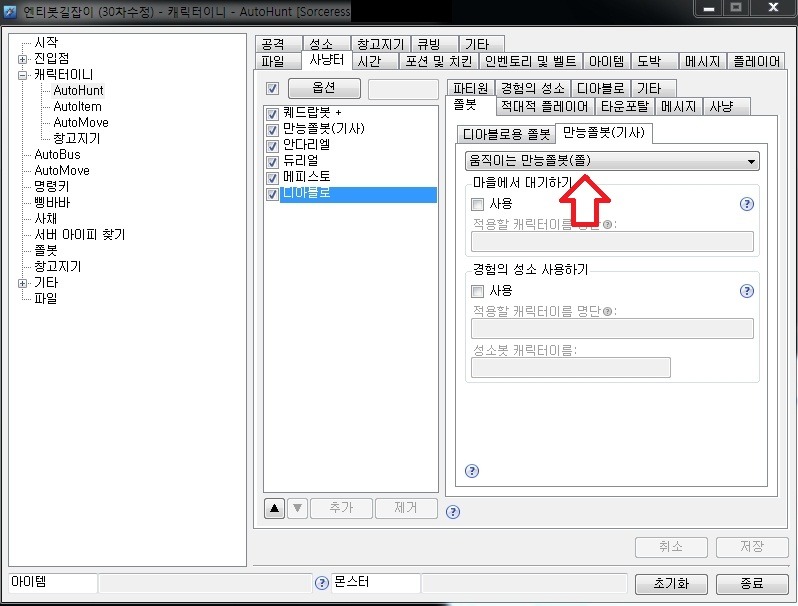Expand the 진입점 tree node
Image resolution: width=798 pixels, height=606 pixels.
point(22,59)
